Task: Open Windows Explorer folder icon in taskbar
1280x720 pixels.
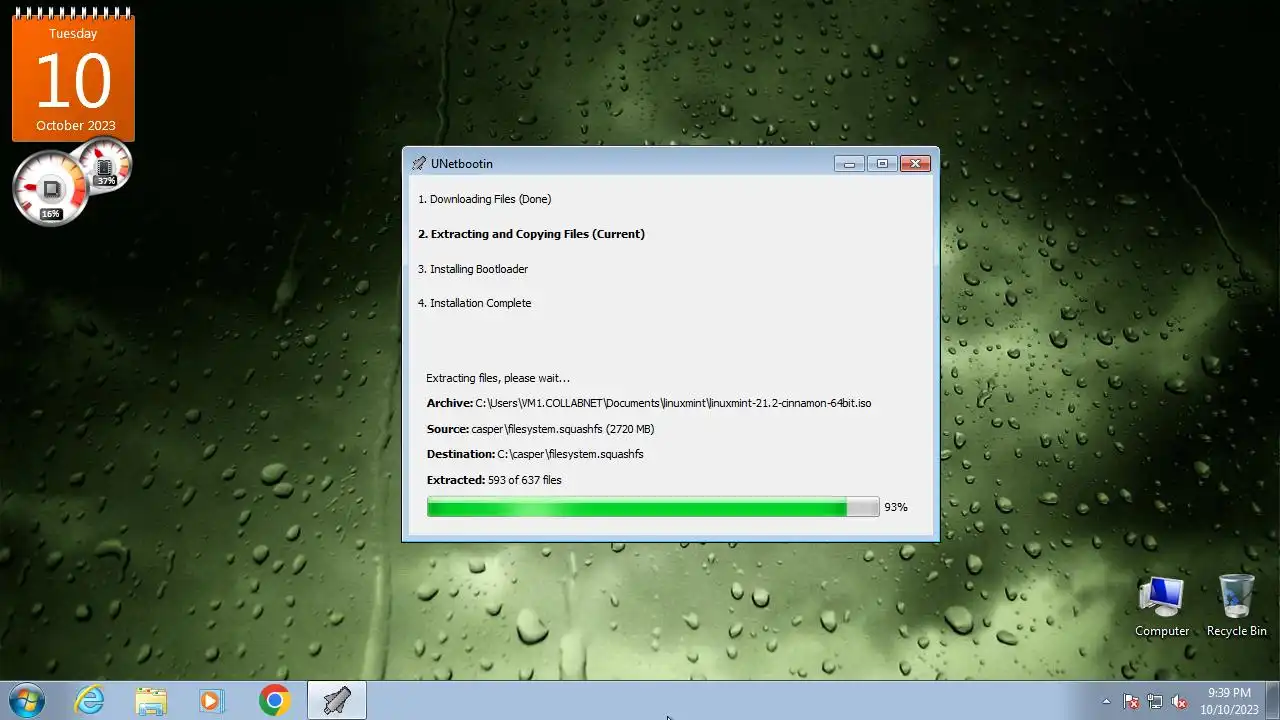Action: pyautogui.click(x=151, y=700)
